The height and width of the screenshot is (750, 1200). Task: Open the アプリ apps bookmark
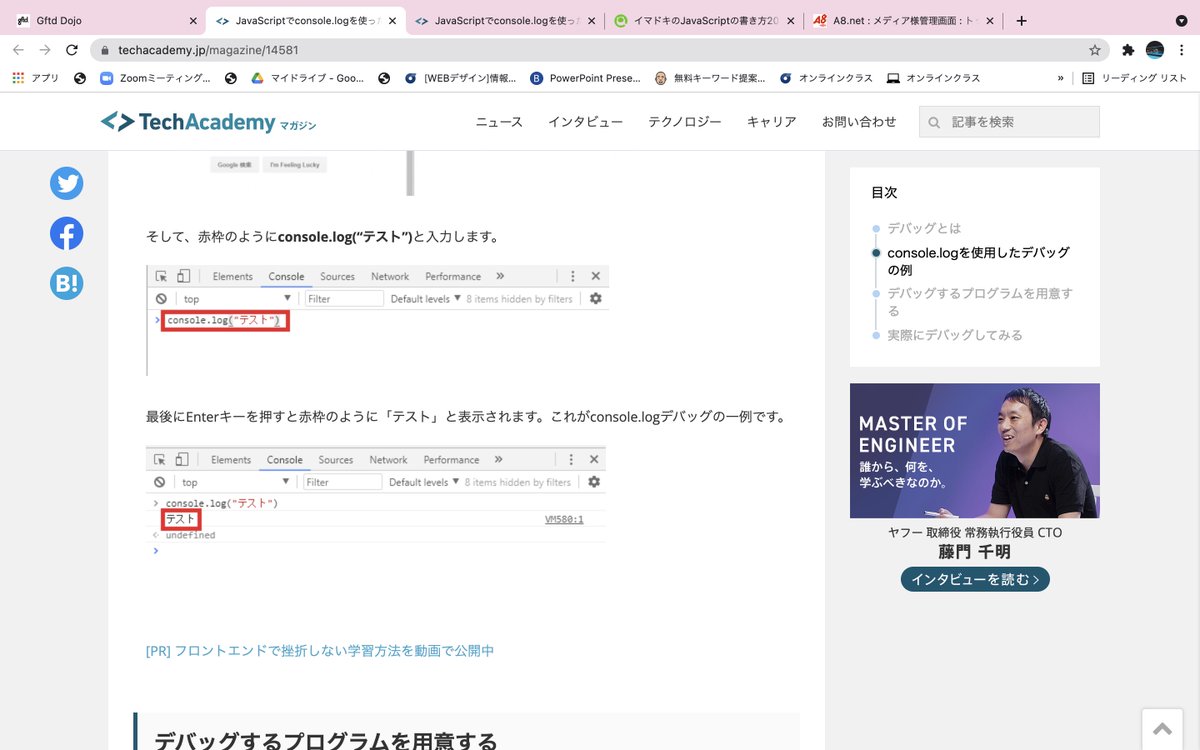[35, 78]
